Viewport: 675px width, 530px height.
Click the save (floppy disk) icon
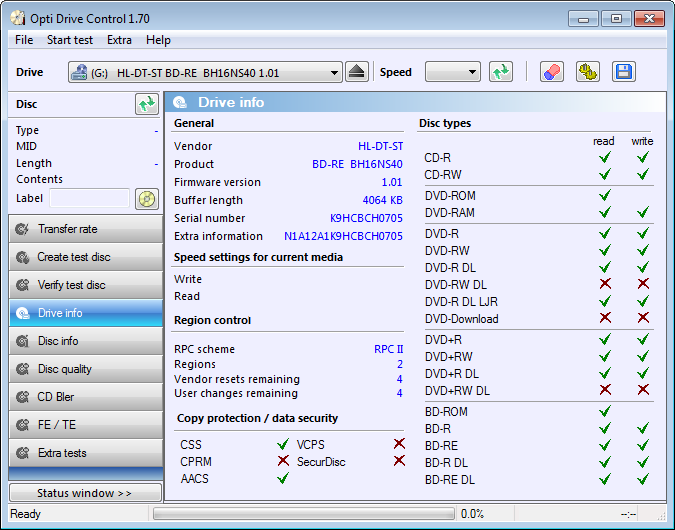(623, 72)
